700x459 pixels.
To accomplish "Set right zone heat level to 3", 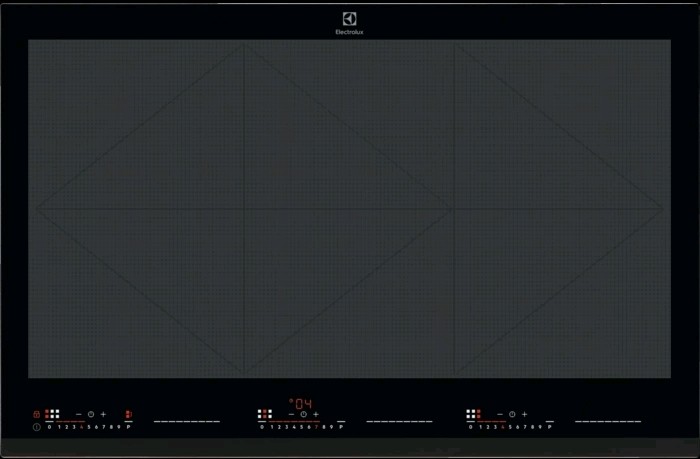I will [495, 427].
